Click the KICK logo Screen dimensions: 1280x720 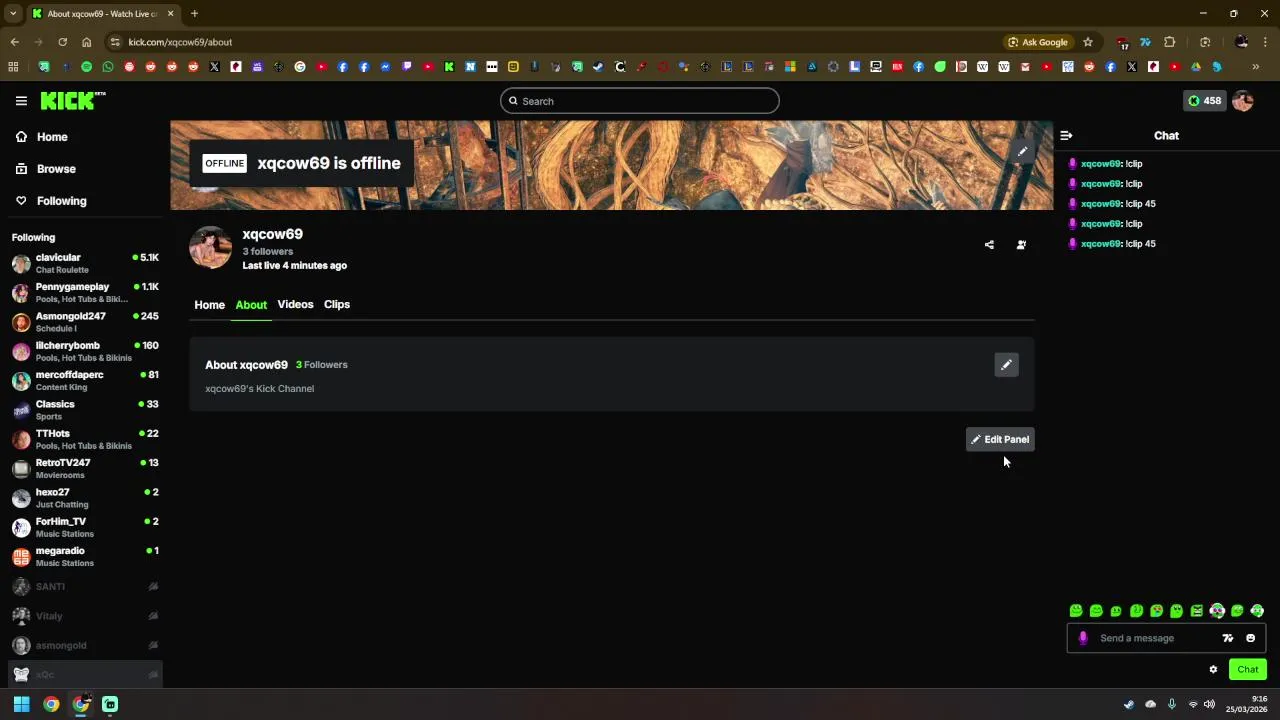72,100
